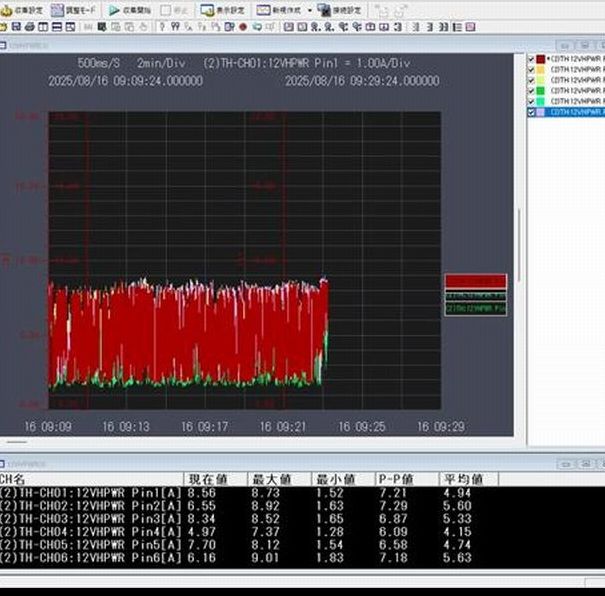Viewport: 605px width, 596px height.
Task: Click the 調整モード grid icon
Action: pyautogui.click(x=57, y=10)
